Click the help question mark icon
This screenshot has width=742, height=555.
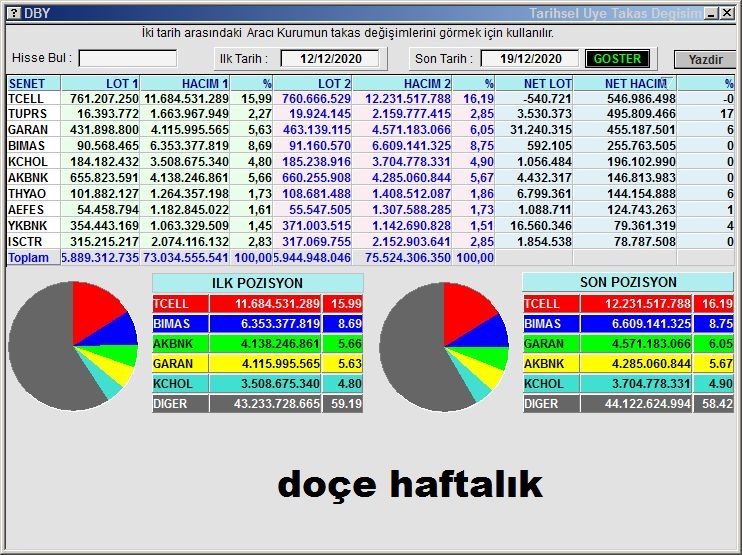coord(14,13)
